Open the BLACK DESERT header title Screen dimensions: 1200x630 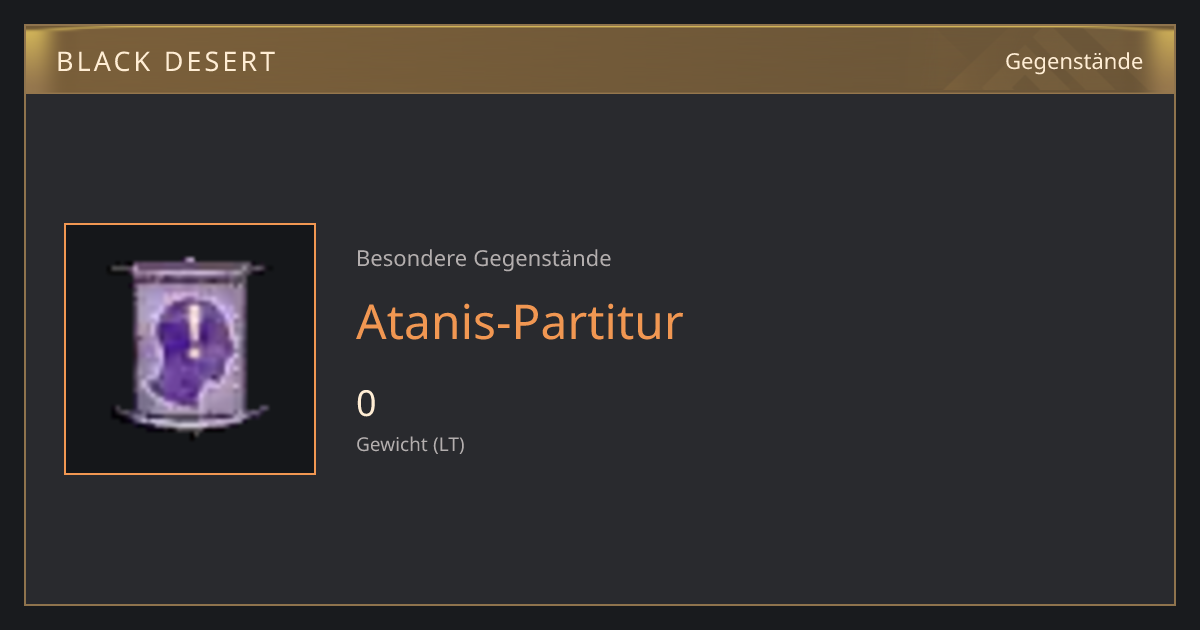point(166,62)
